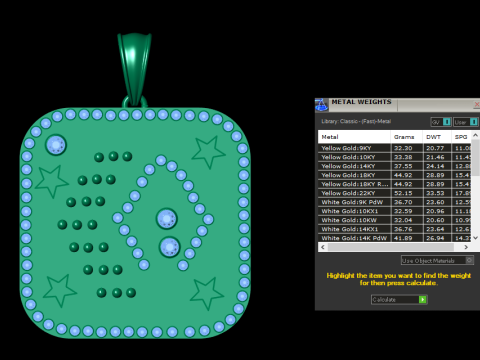Click the Metal Weights scale icon
Viewport: 480px width, 360px height.
click(321, 105)
